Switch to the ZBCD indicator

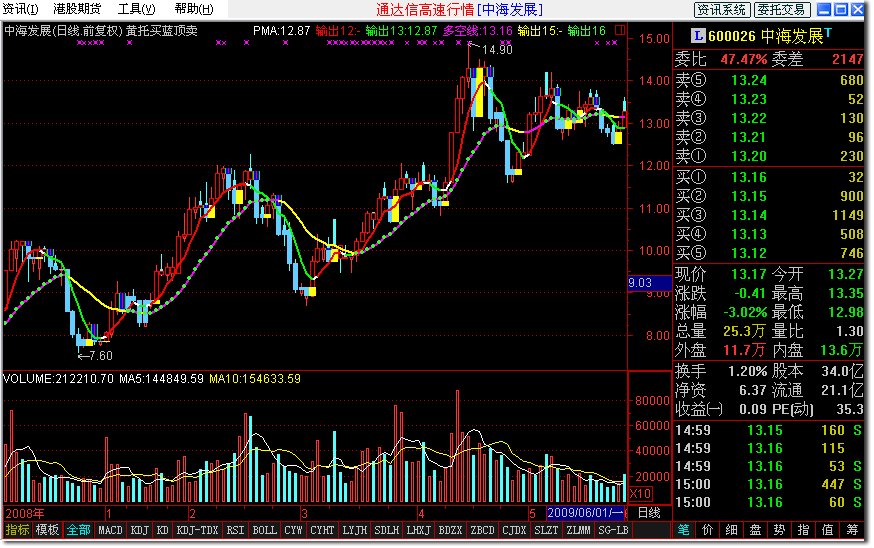click(x=482, y=530)
